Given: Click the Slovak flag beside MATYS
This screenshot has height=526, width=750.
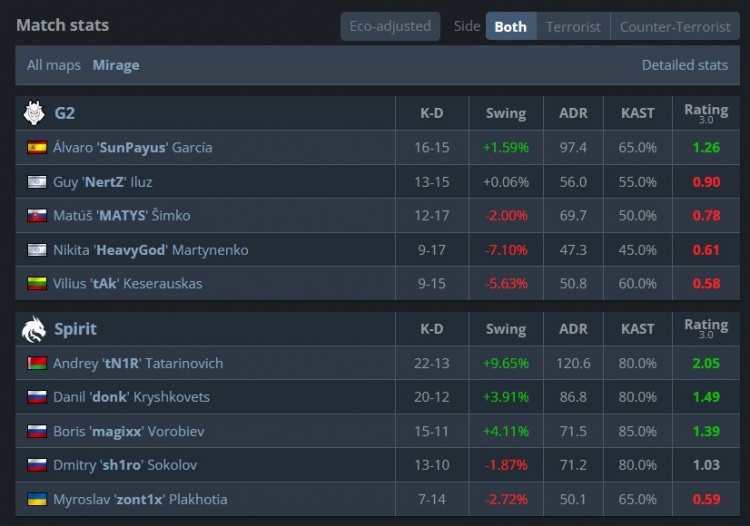Looking at the screenshot, I should (x=37, y=216).
